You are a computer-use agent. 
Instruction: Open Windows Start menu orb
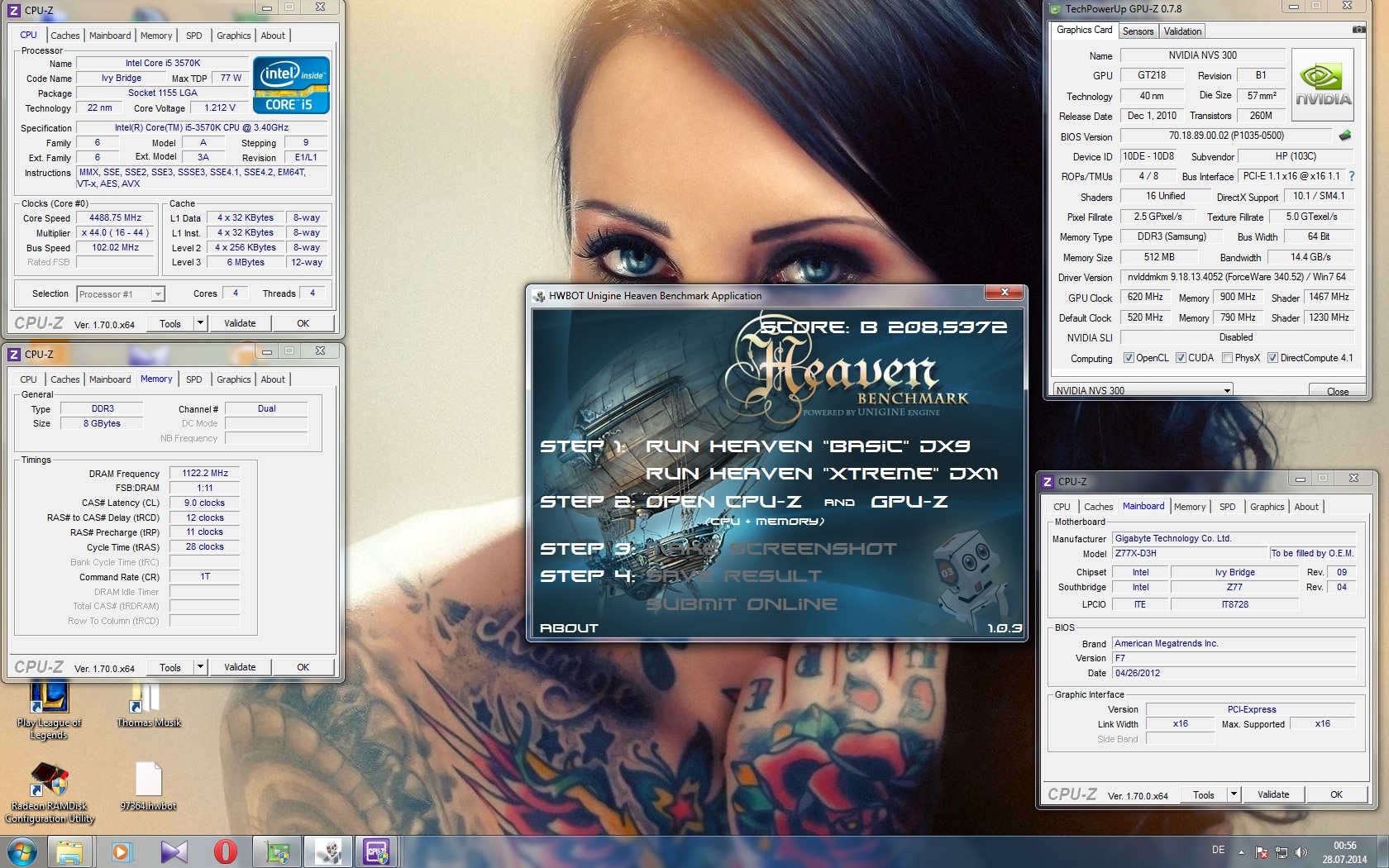[21, 851]
